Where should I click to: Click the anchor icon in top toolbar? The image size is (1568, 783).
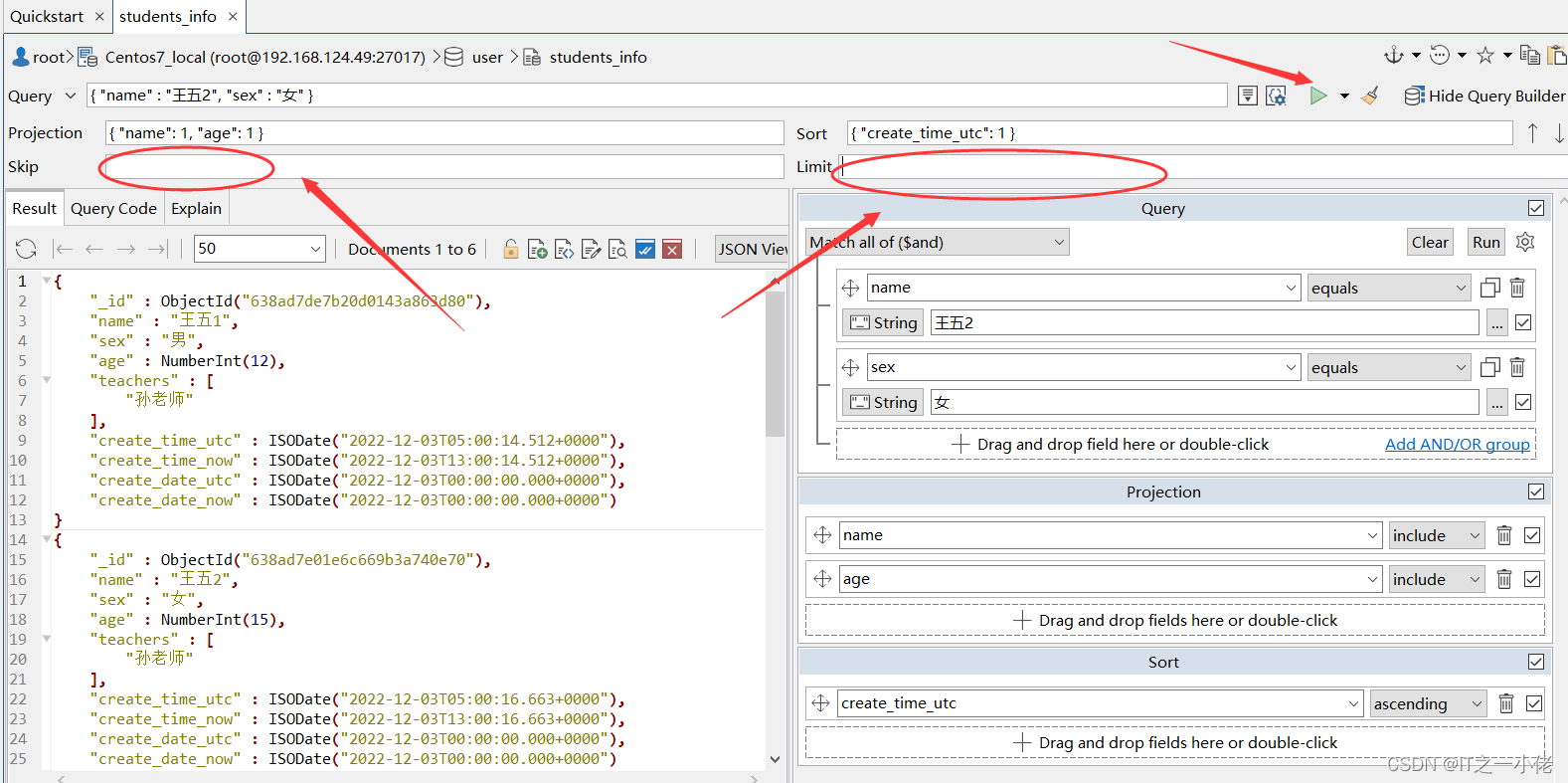(1394, 55)
